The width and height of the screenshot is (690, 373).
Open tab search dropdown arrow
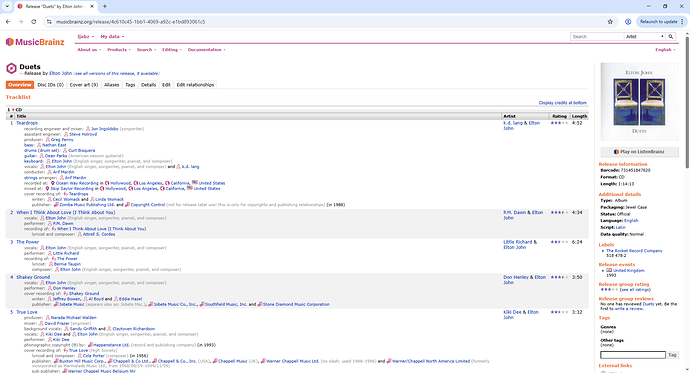[x=7, y=6]
